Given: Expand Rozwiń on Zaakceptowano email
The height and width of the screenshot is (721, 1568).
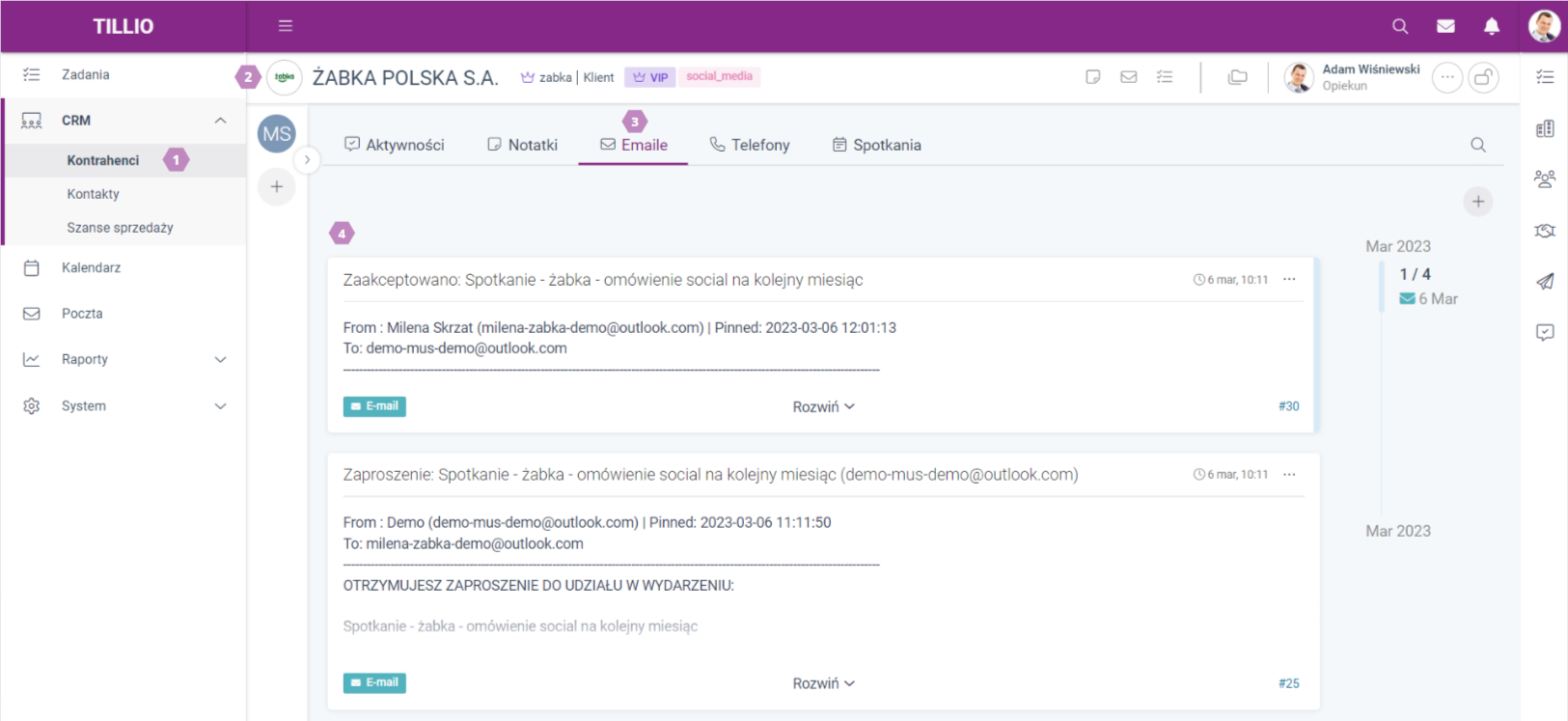Looking at the screenshot, I should (824, 407).
